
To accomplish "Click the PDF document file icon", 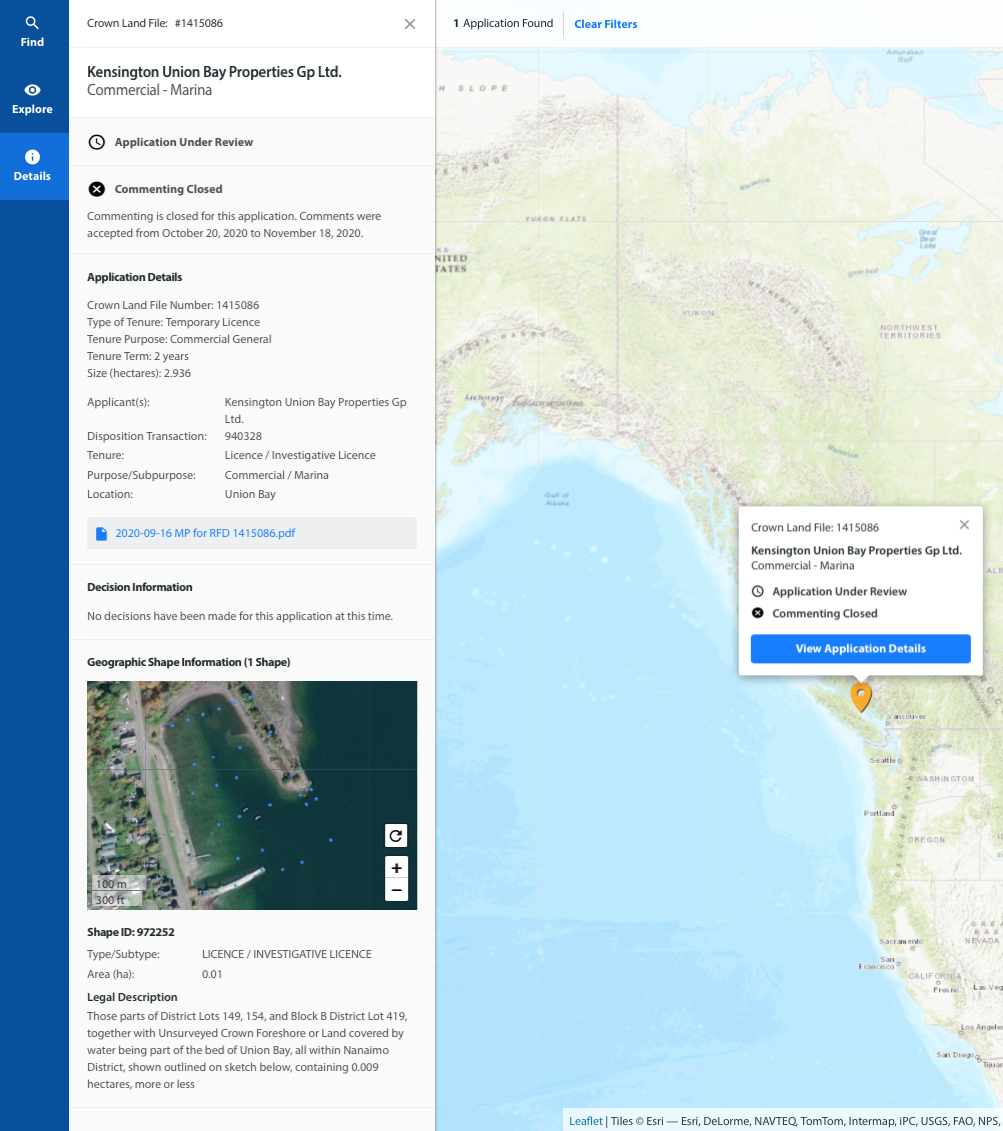I will pos(101,534).
